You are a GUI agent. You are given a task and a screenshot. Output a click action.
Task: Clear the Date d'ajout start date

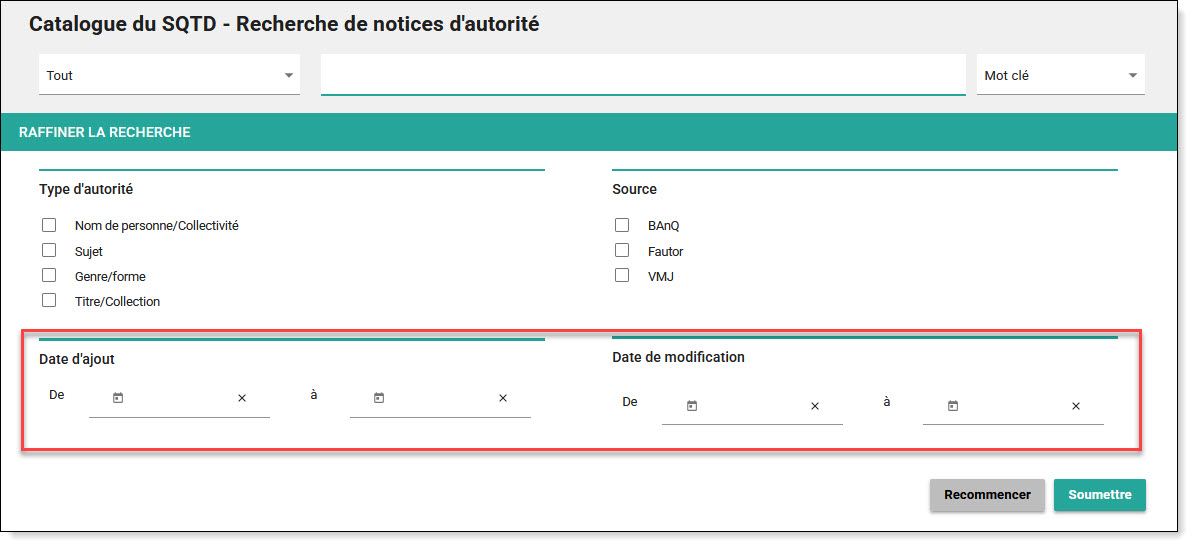click(242, 398)
